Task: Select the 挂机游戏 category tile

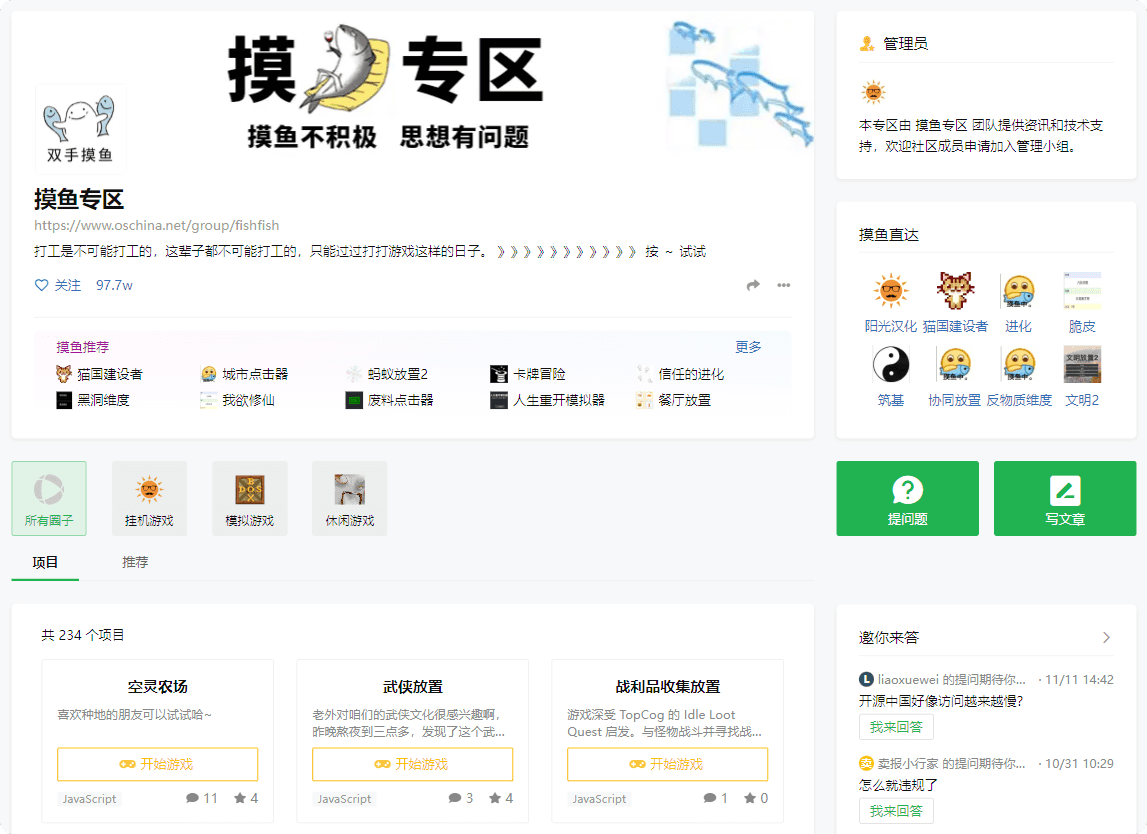Action: 149,498
